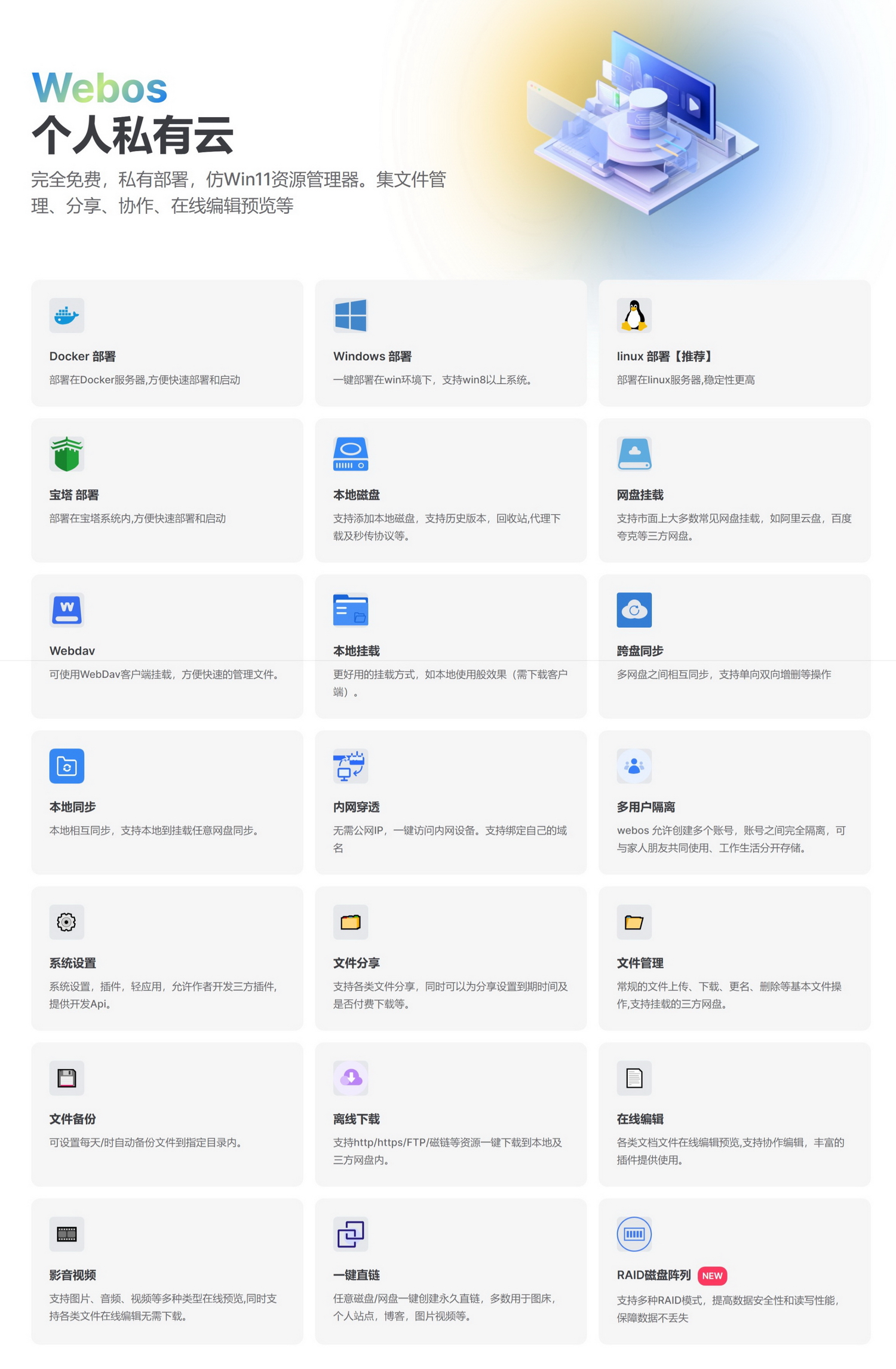Open the linux 部署【推荐】 title
The height and width of the screenshot is (1369, 896).
(x=665, y=357)
